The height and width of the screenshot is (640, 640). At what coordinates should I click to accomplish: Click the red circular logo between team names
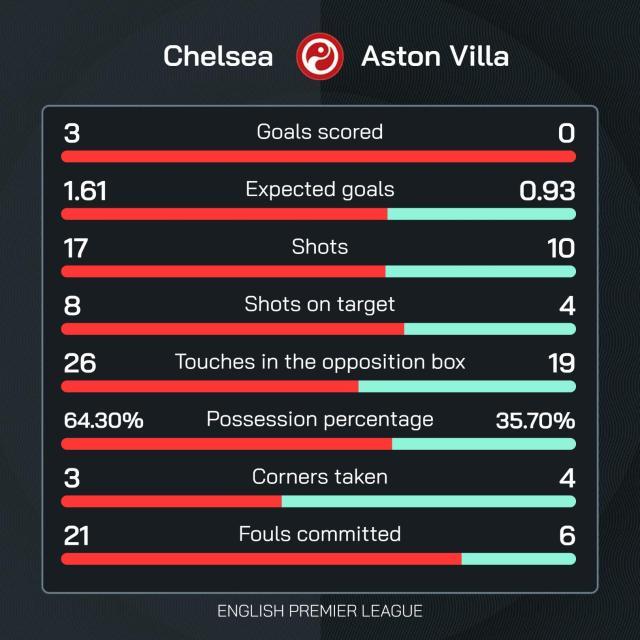tap(319, 55)
